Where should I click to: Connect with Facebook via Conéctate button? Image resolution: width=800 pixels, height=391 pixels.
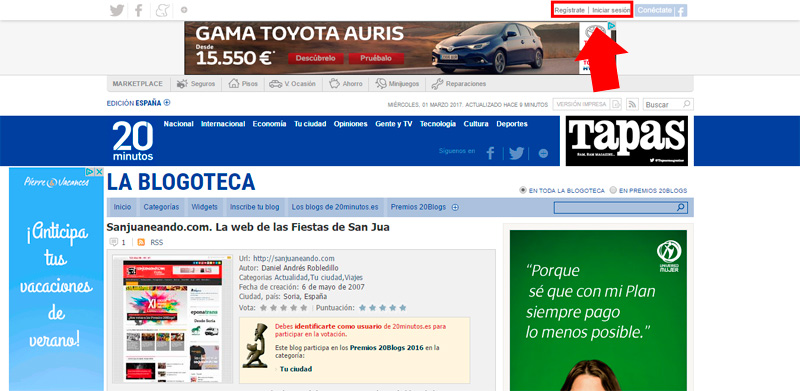click(x=661, y=10)
